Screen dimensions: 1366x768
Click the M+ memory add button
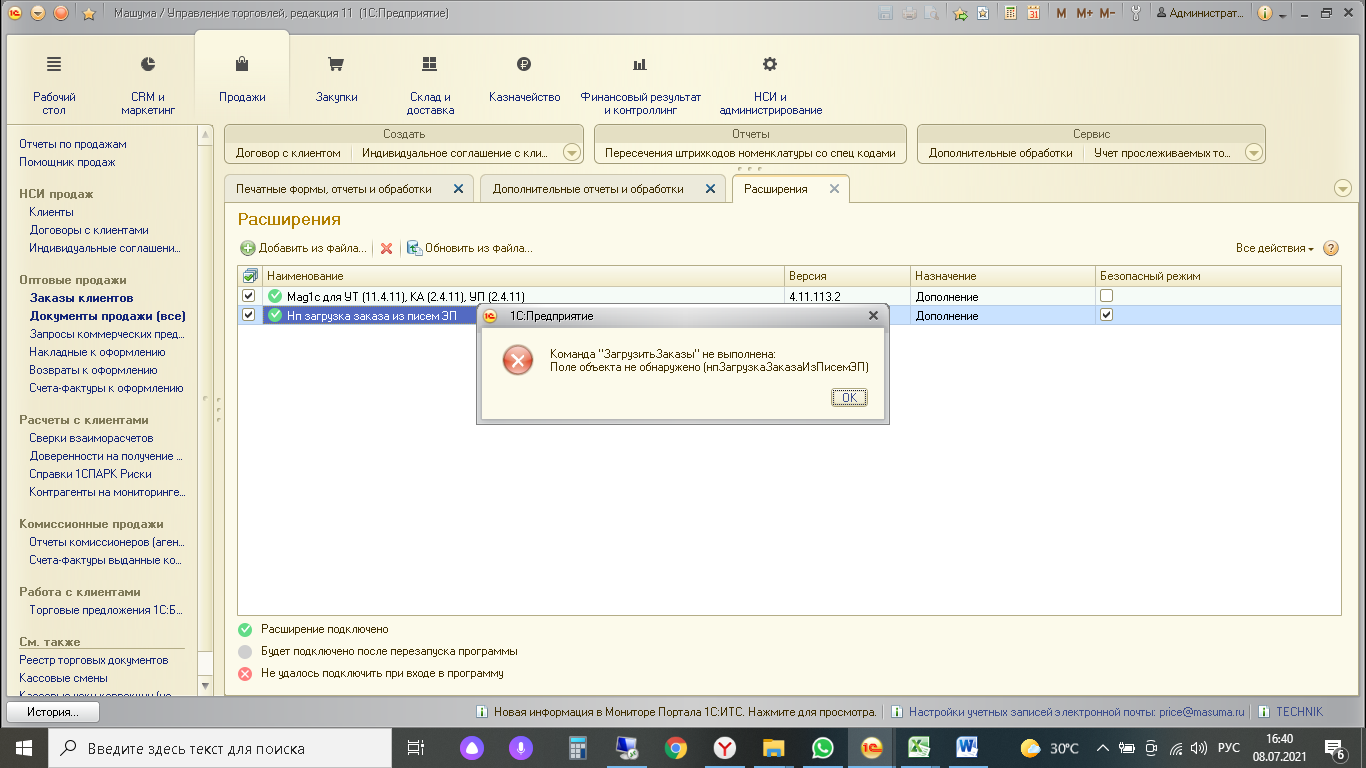click(1084, 13)
